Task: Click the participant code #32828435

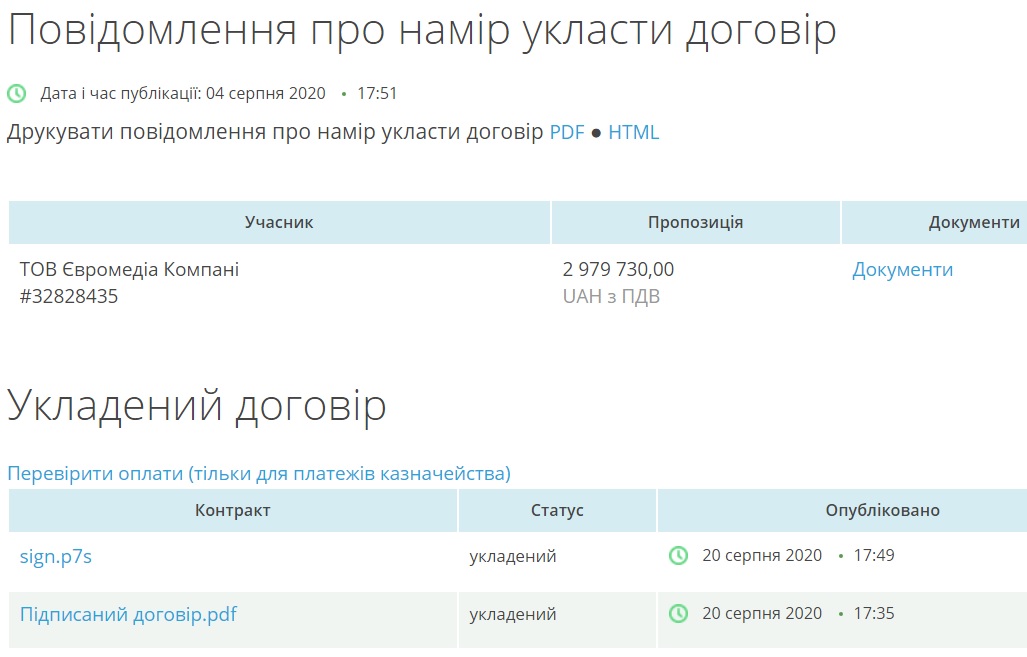Action: pos(69,296)
